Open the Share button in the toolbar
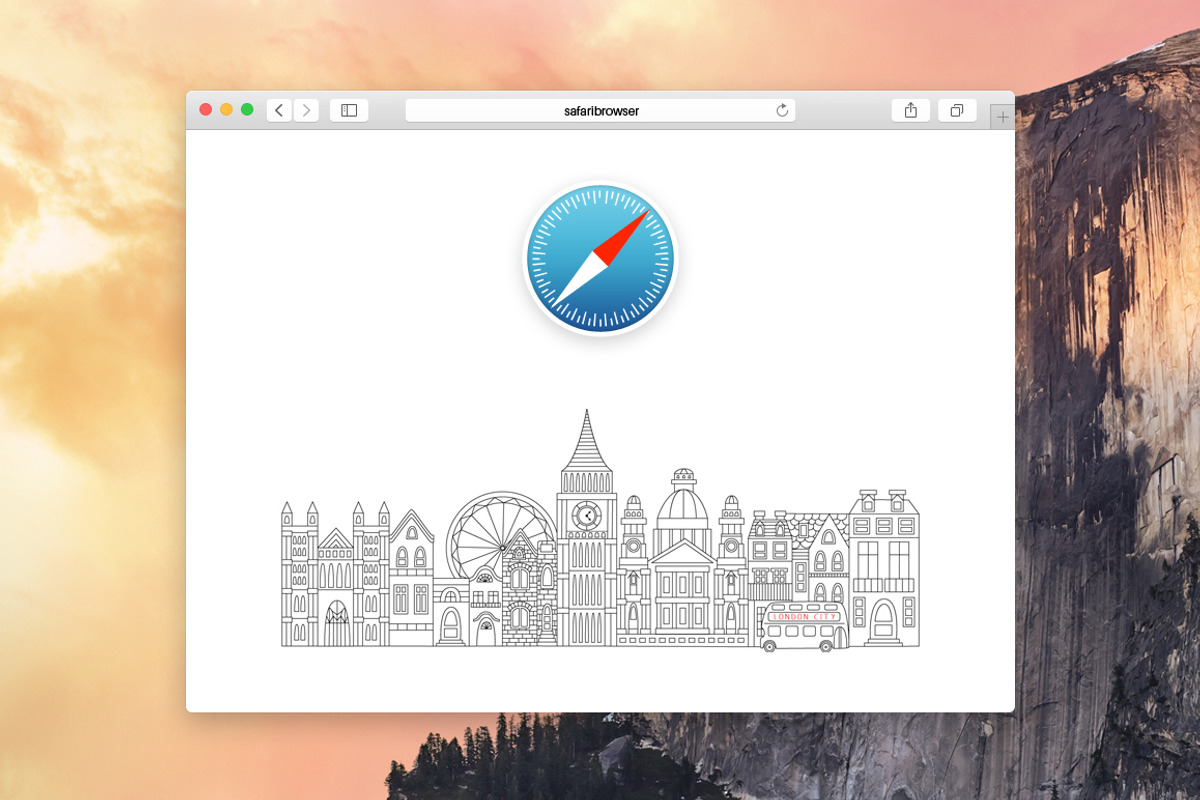The width and height of the screenshot is (1200, 800). 910,110
